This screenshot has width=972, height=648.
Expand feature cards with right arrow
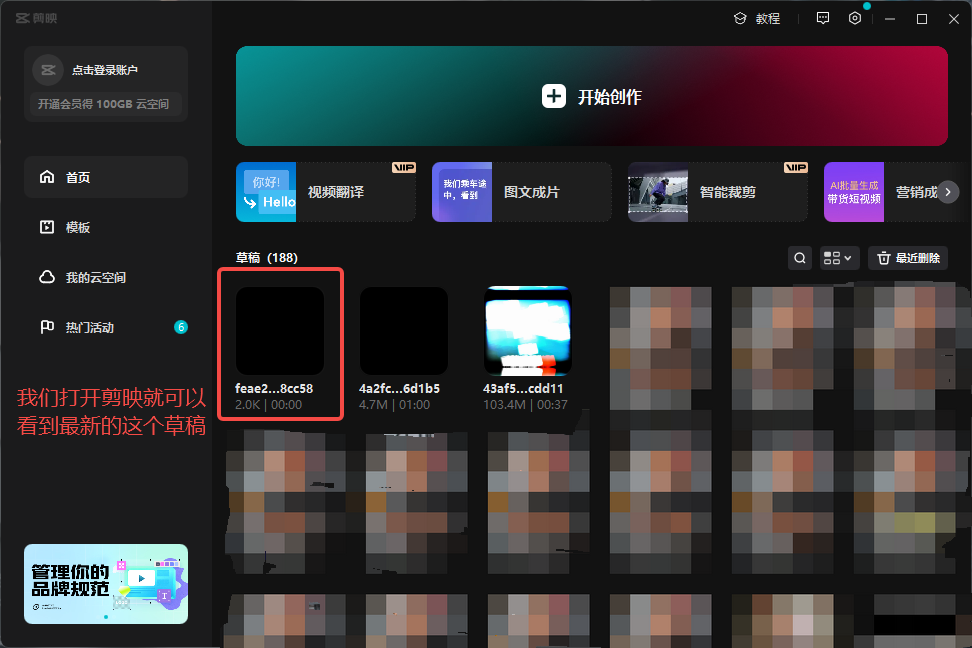(948, 192)
